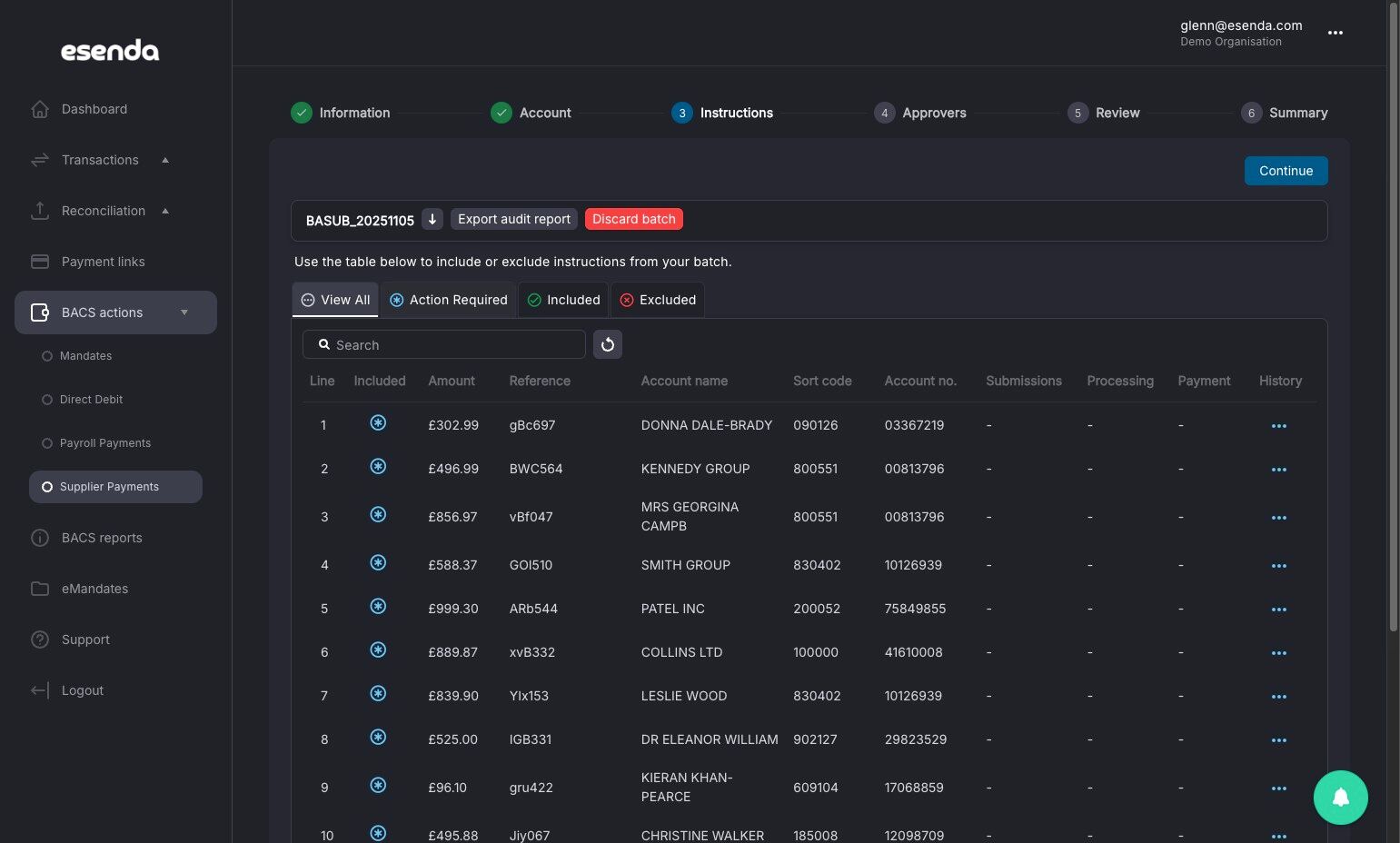Click the Search input field

coord(444,344)
